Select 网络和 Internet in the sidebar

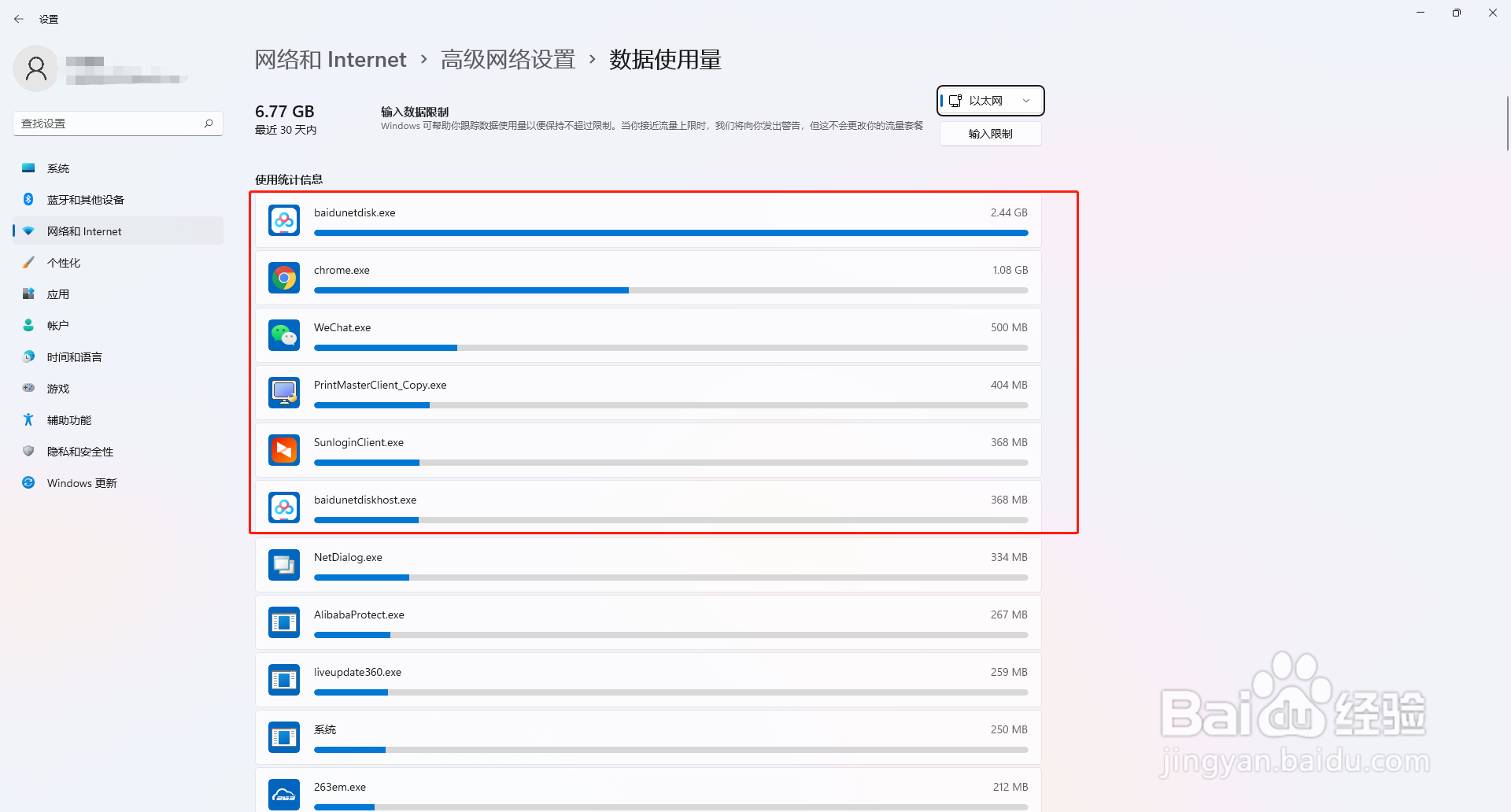coord(118,231)
